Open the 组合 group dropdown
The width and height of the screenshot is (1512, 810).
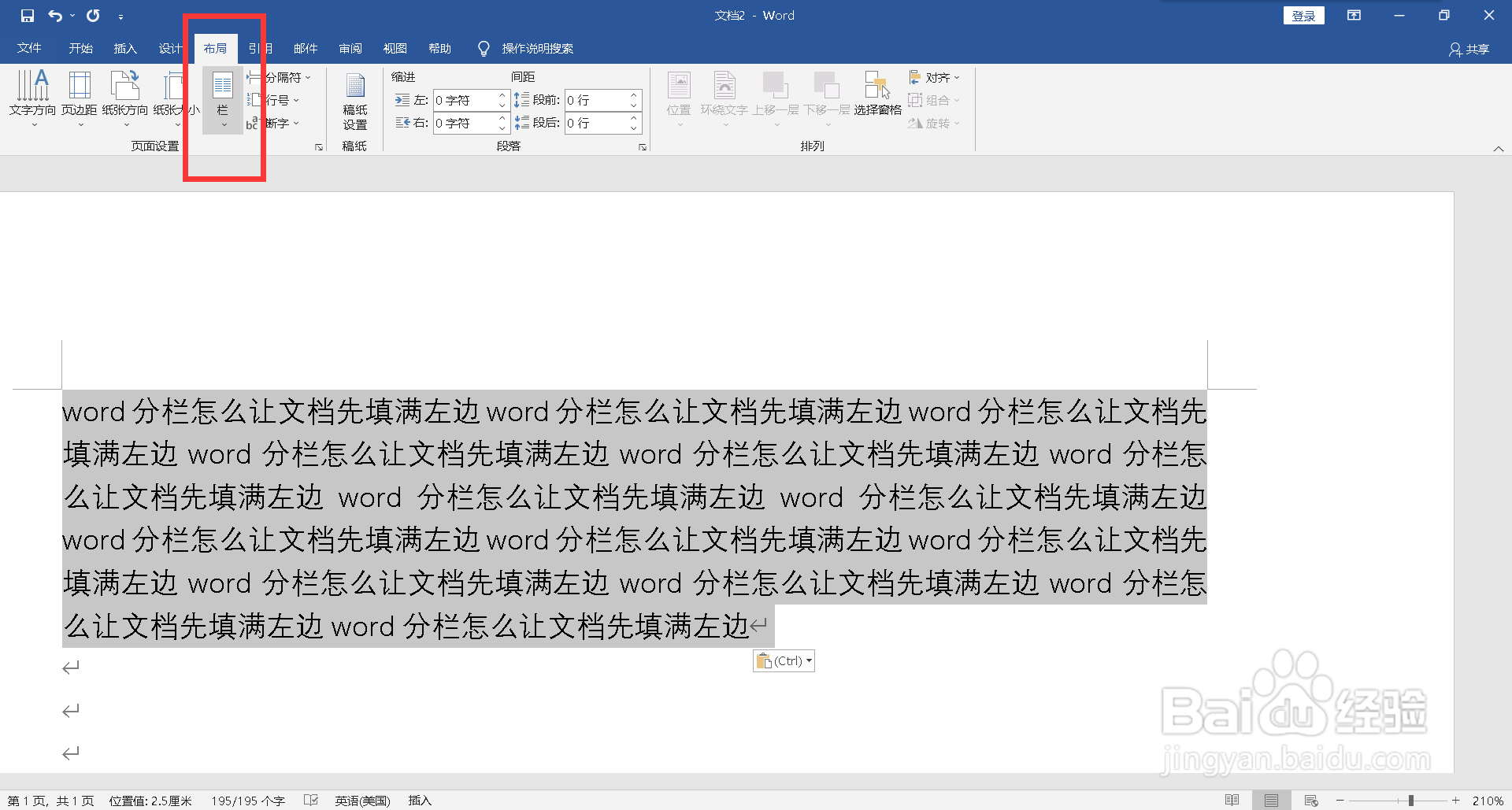pyautogui.click(x=934, y=100)
